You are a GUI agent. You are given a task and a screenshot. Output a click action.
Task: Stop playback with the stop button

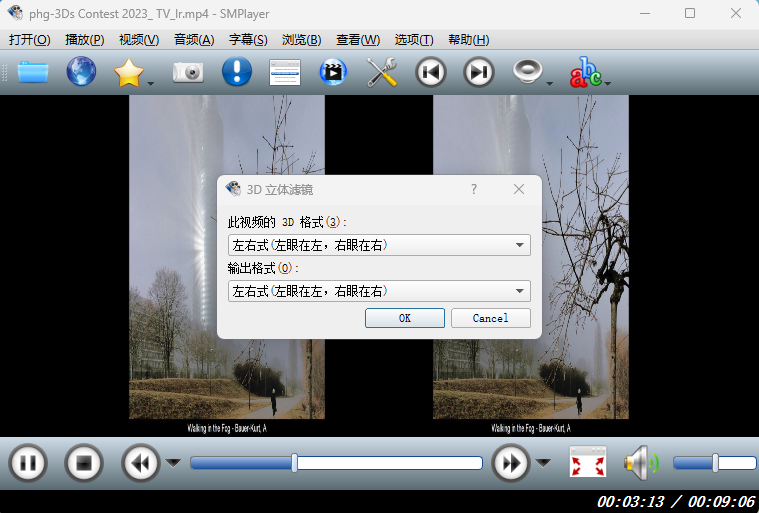coord(84,463)
